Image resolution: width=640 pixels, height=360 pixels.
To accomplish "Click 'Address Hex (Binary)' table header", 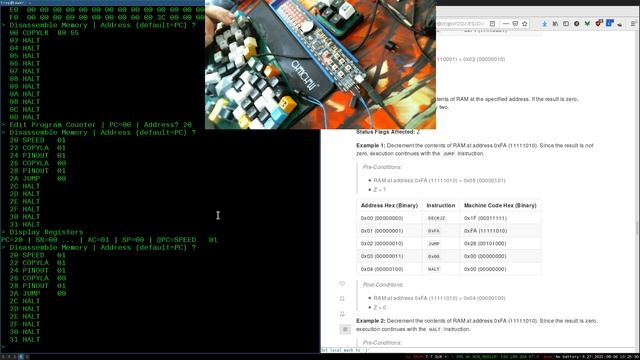I will (389, 205).
